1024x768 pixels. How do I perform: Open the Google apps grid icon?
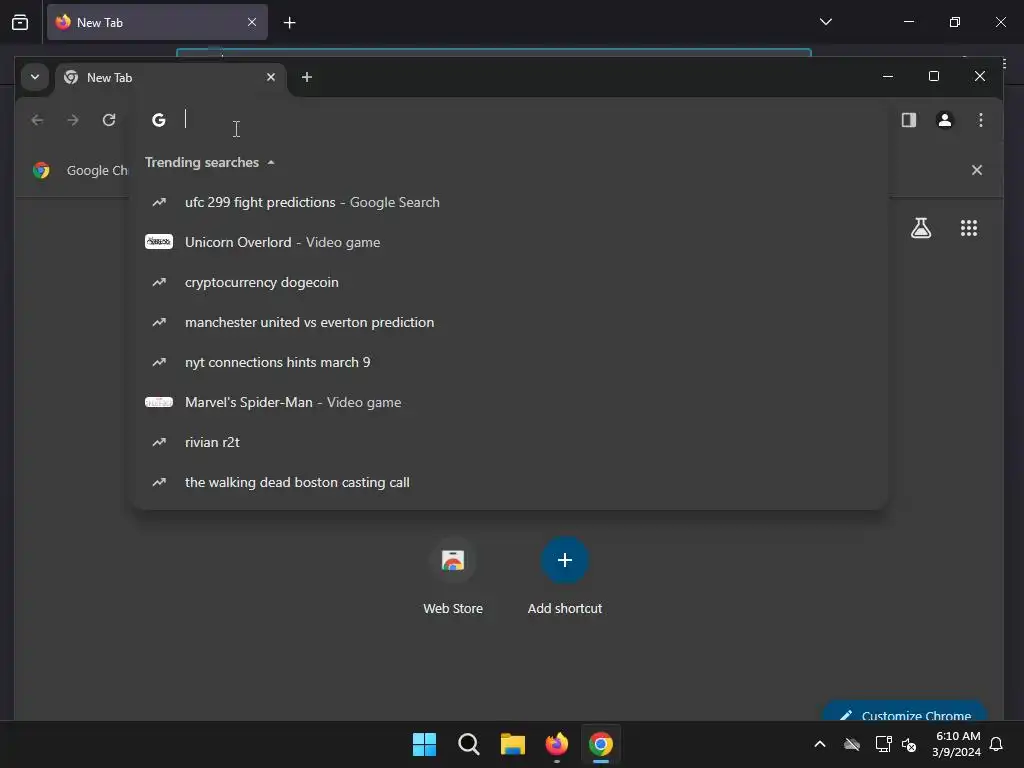(x=968, y=228)
